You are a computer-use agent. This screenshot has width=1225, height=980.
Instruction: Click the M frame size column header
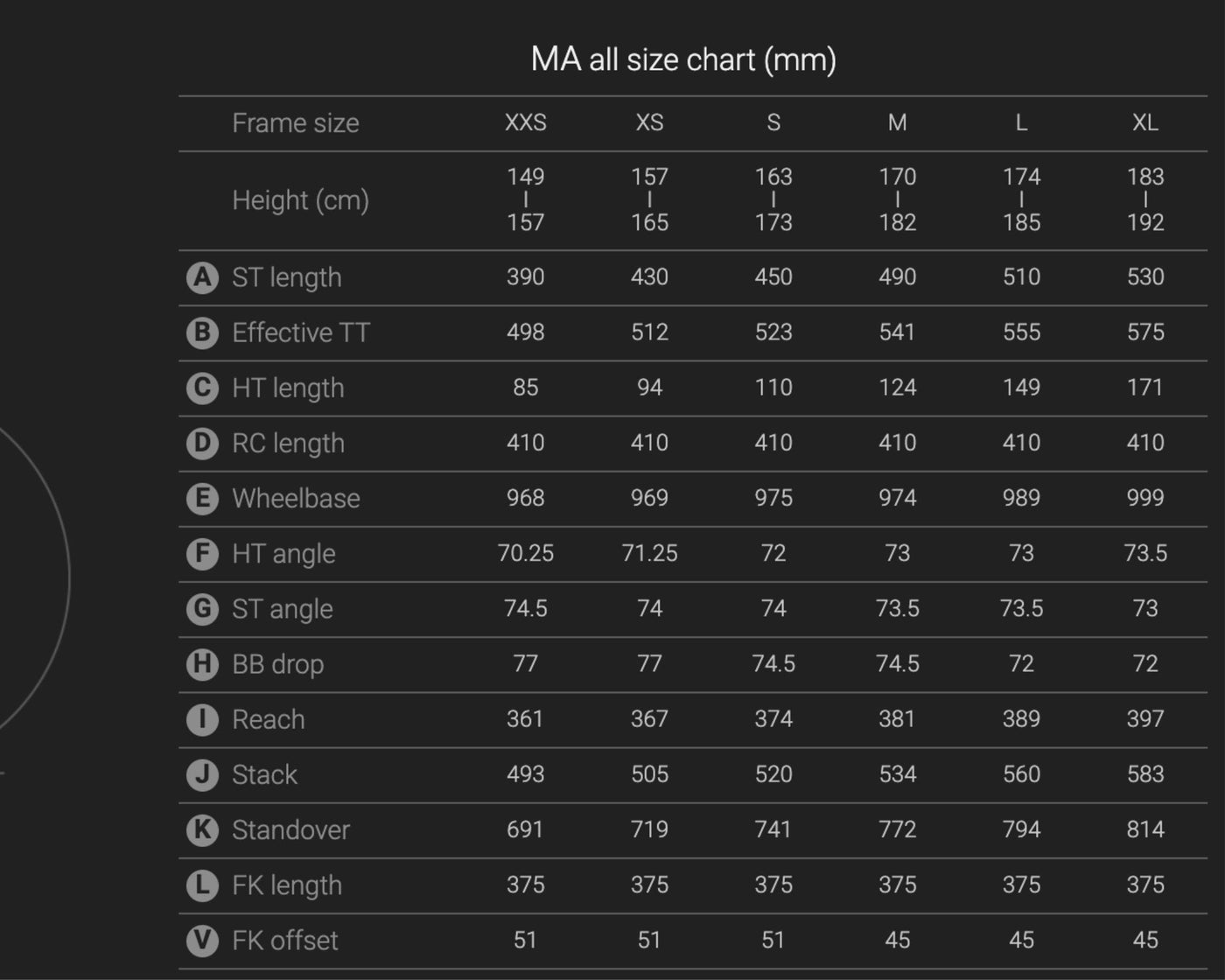coord(898,122)
